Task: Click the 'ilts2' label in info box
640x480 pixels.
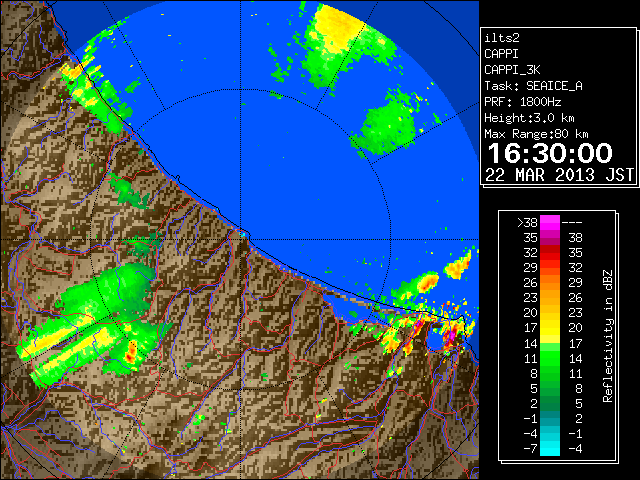Action: coord(502,38)
